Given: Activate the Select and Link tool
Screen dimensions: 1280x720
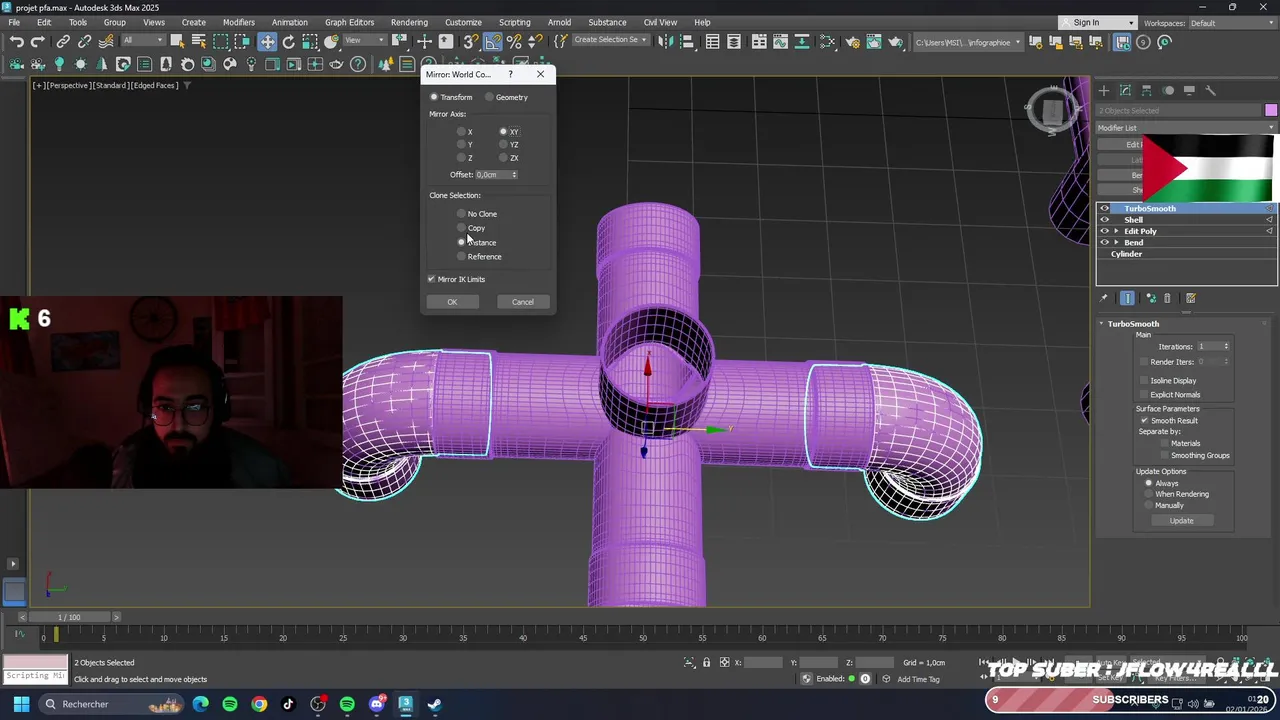Looking at the screenshot, I should point(63,42).
